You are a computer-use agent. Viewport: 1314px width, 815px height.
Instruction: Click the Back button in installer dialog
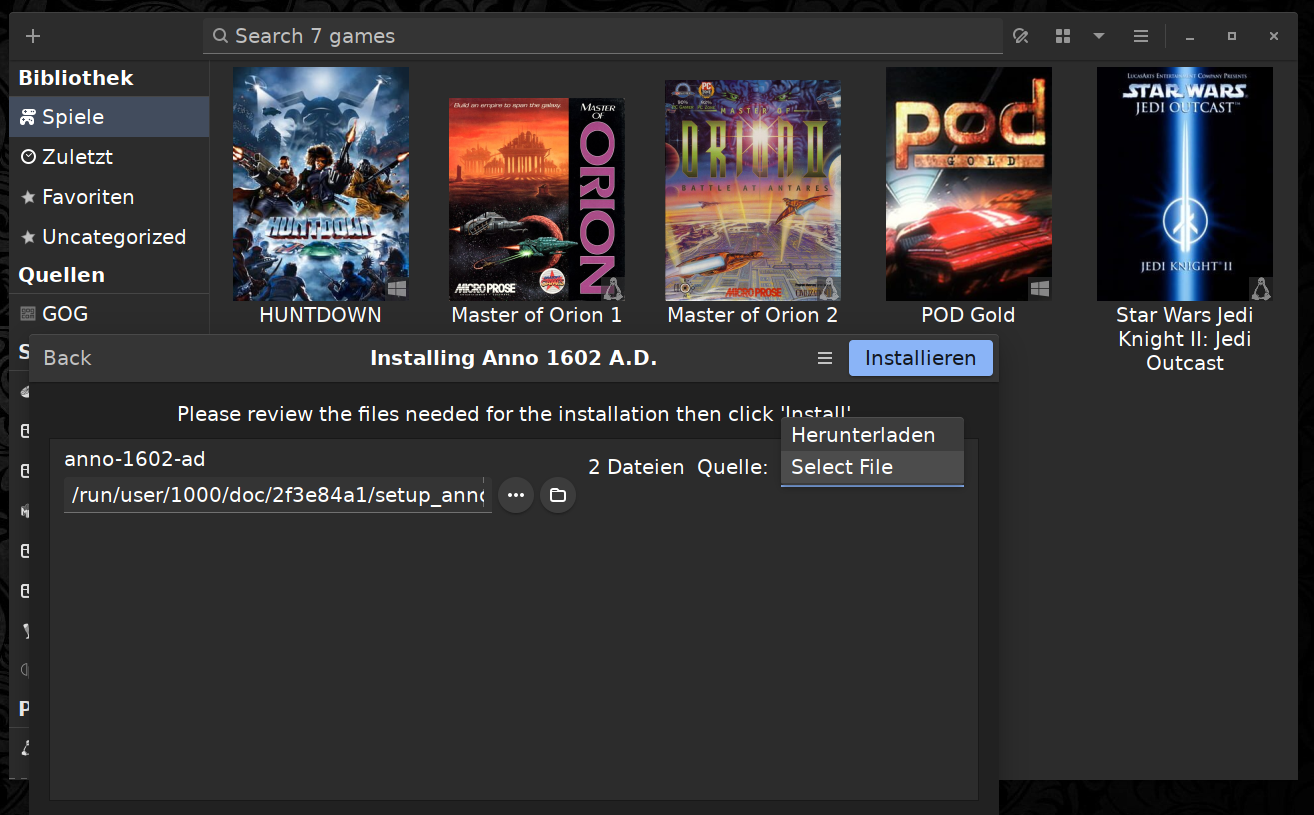click(68, 358)
